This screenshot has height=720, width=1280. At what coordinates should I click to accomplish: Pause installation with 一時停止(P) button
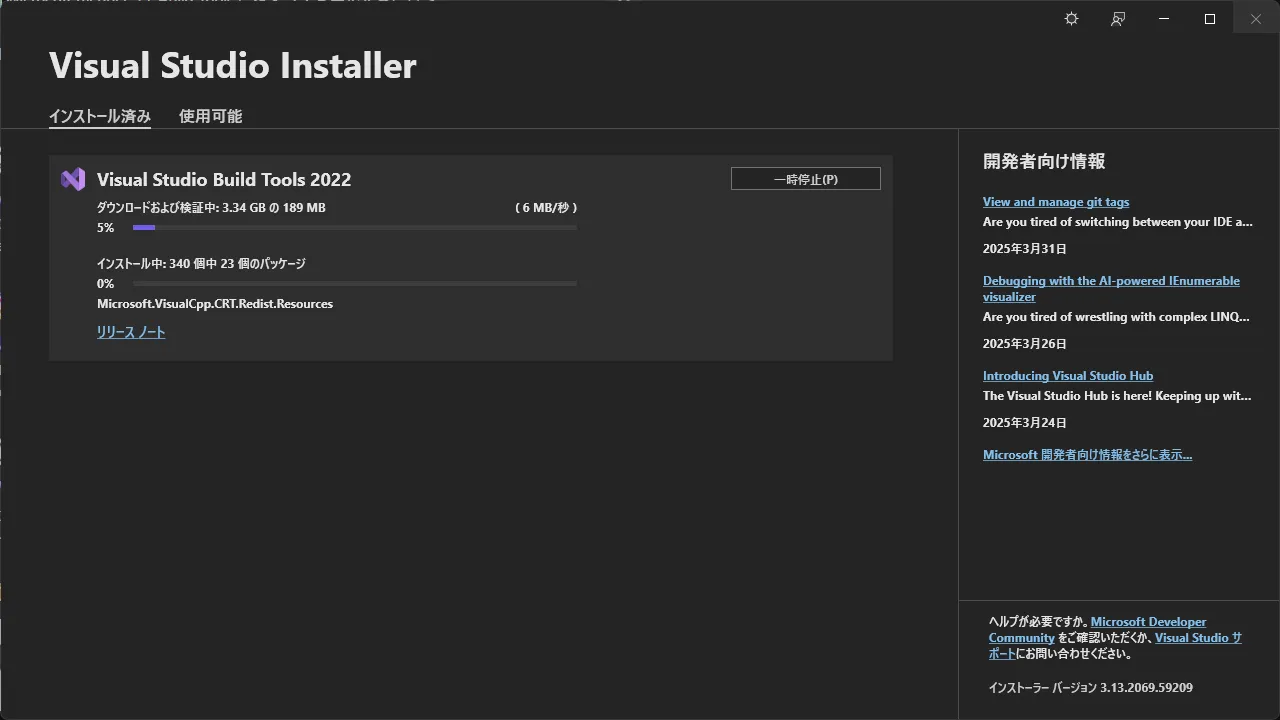[x=805, y=179]
